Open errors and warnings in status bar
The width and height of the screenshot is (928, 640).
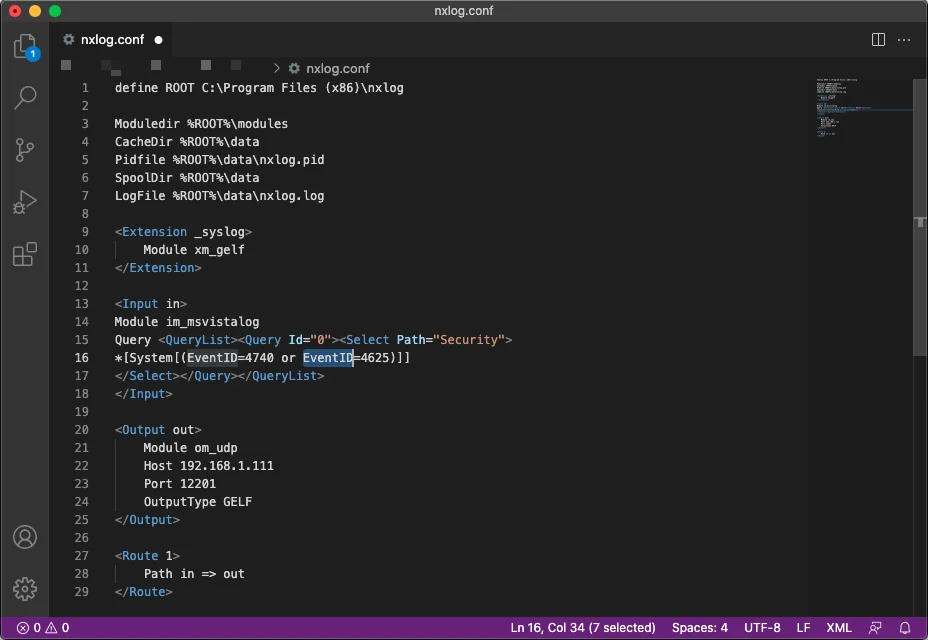tap(43, 628)
